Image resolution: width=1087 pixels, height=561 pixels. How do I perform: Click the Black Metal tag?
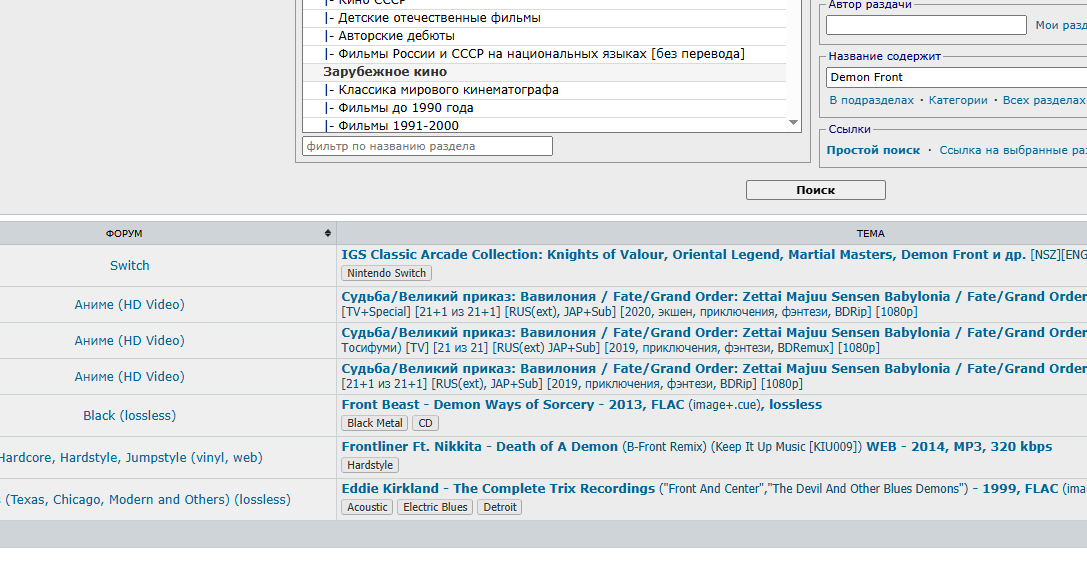click(x=374, y=423)
